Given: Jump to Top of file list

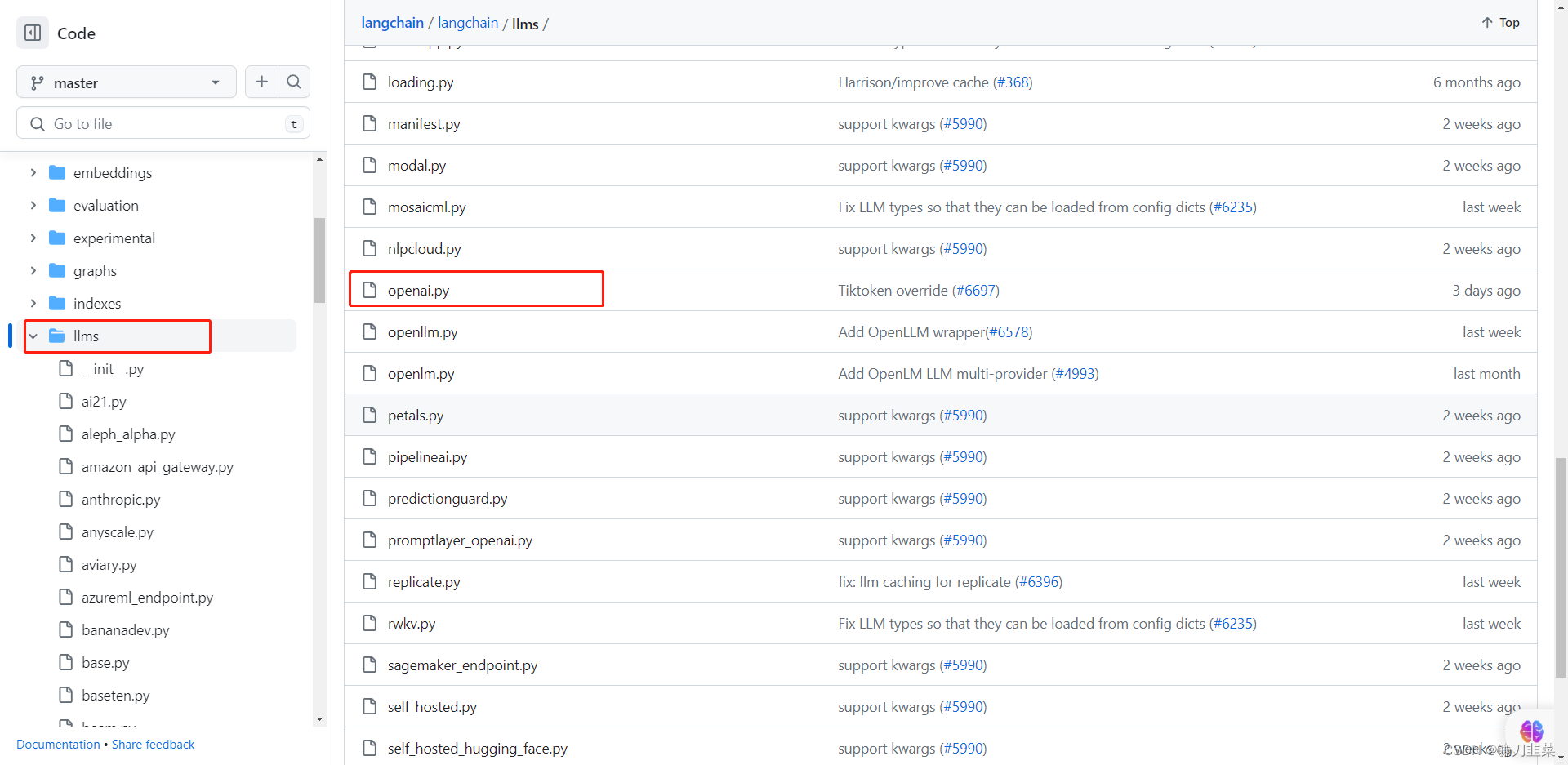Looking at the screenshot, I should pos(1500,23).
